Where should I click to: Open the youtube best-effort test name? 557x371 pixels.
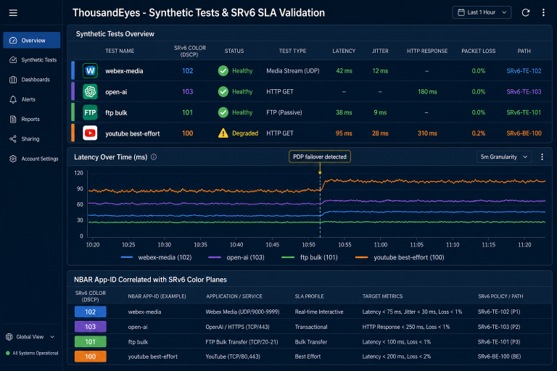pyautogui.click(x=132, y=134)
